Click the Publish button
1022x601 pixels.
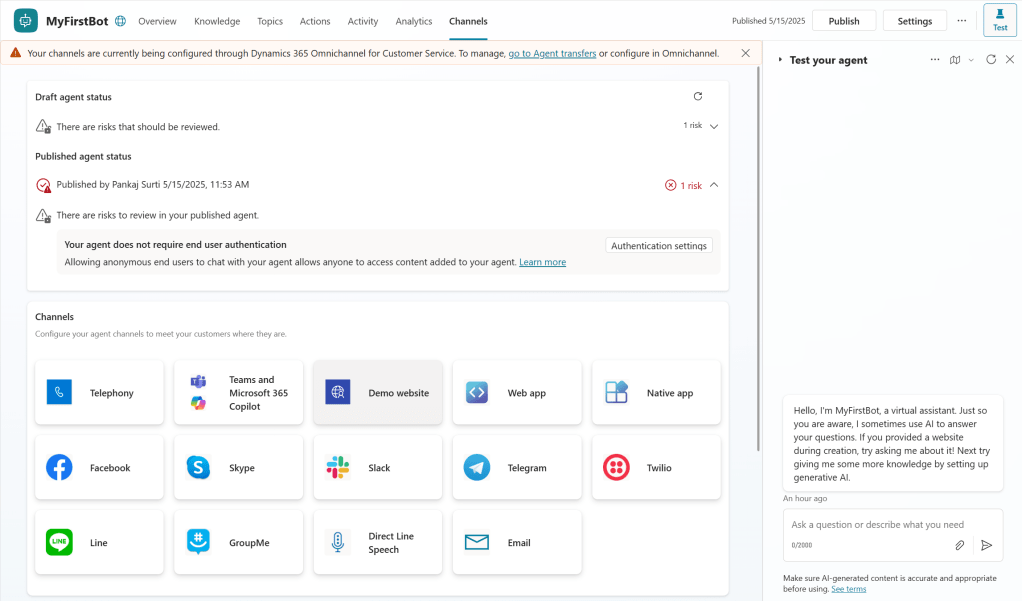[844, 21]
